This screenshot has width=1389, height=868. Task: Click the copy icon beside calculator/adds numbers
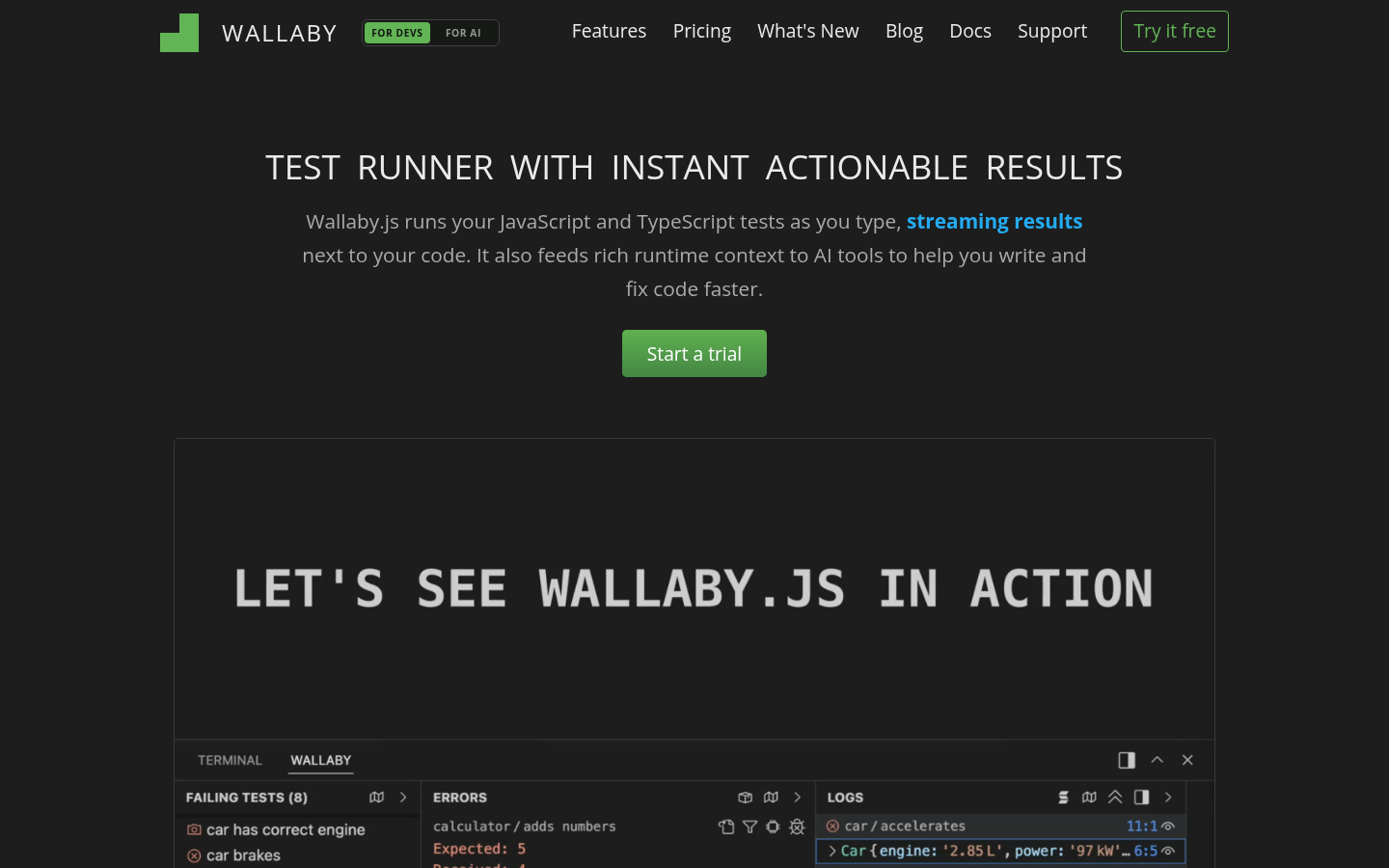pyautogui.click(x=726, y=827)
